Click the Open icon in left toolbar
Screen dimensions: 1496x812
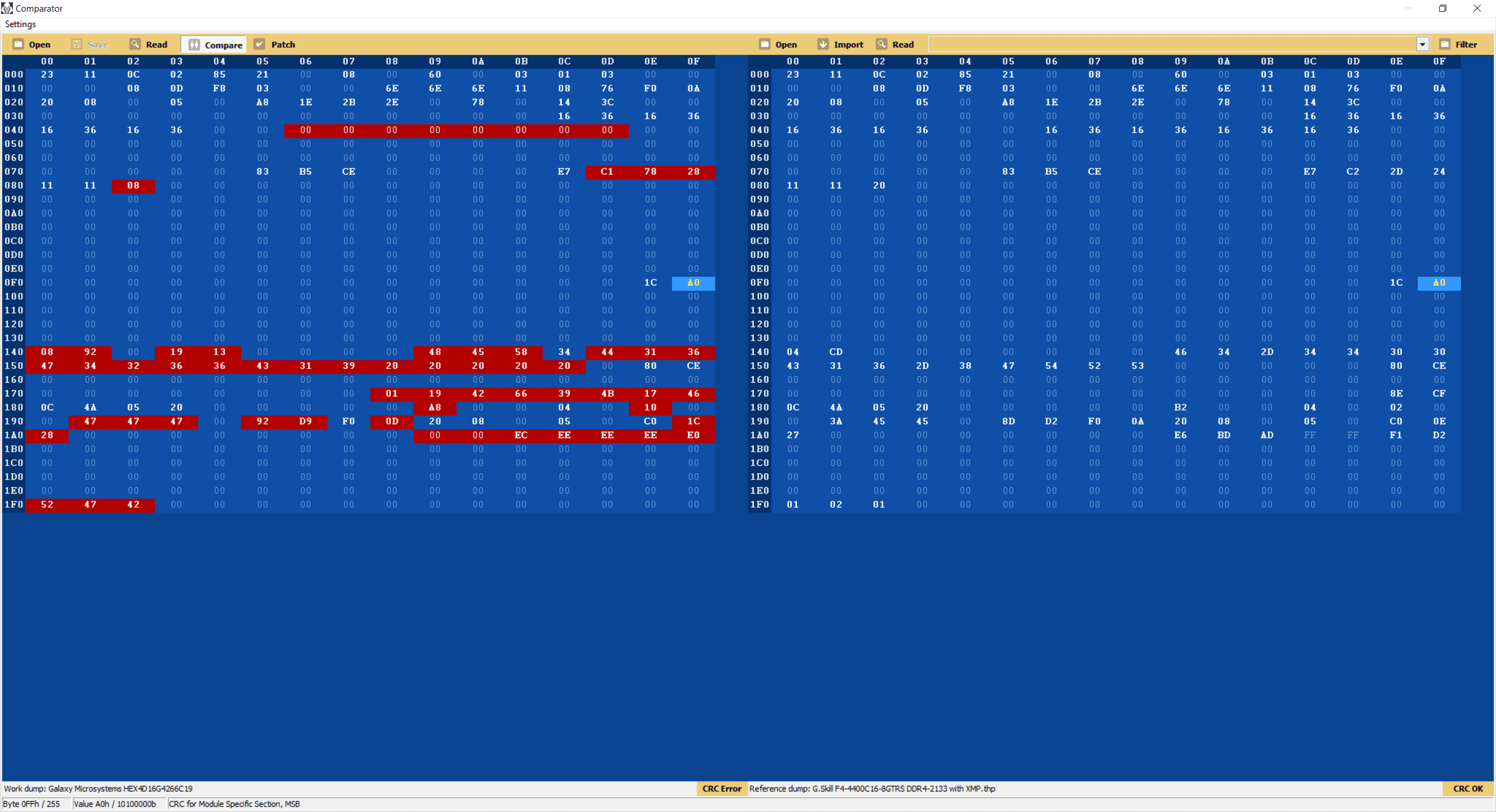[19, 44]
